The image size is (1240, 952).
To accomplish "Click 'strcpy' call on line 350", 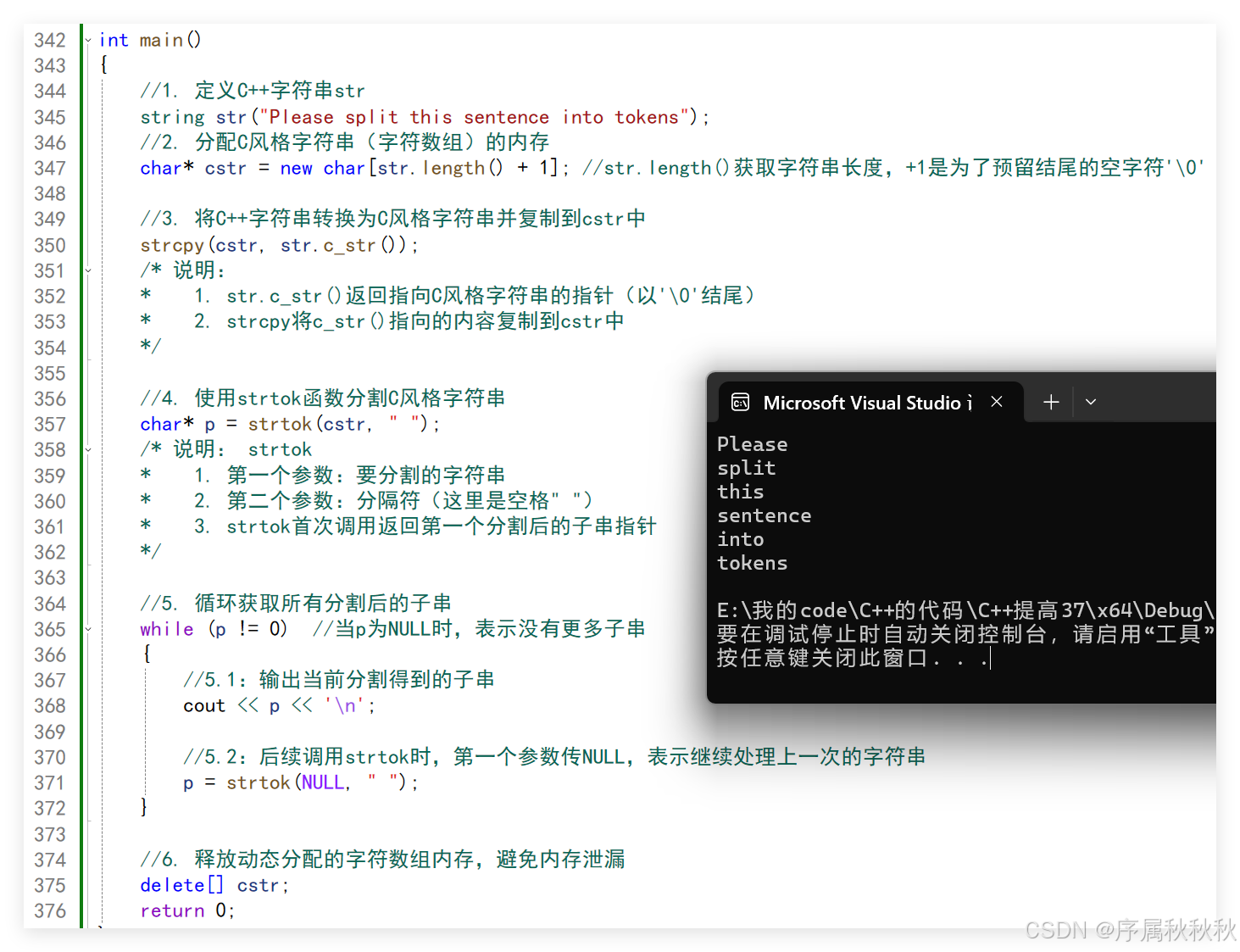I will click(172, 245).
